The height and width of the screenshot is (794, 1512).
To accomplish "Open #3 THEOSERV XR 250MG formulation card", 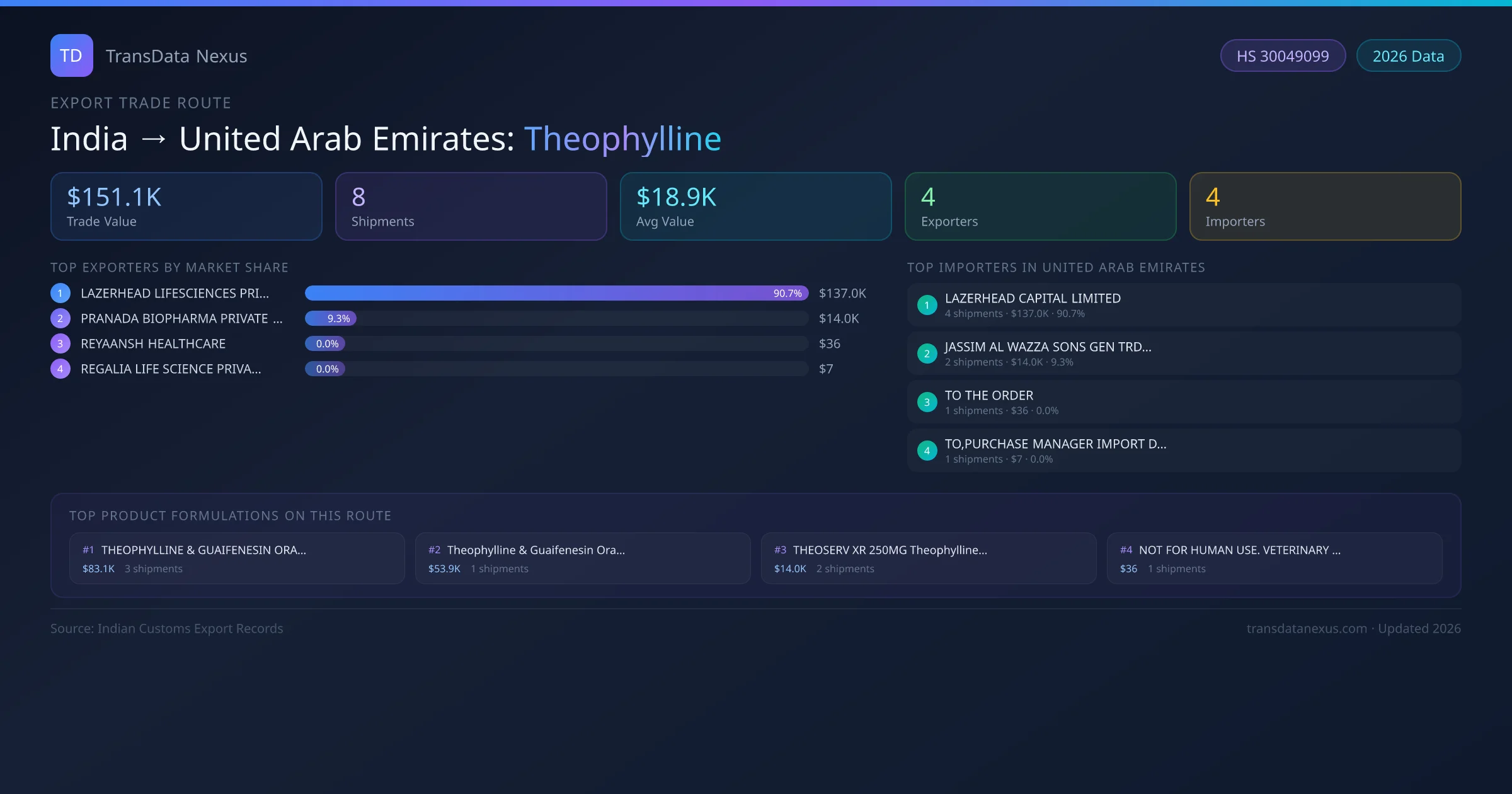I will [928, 558].
